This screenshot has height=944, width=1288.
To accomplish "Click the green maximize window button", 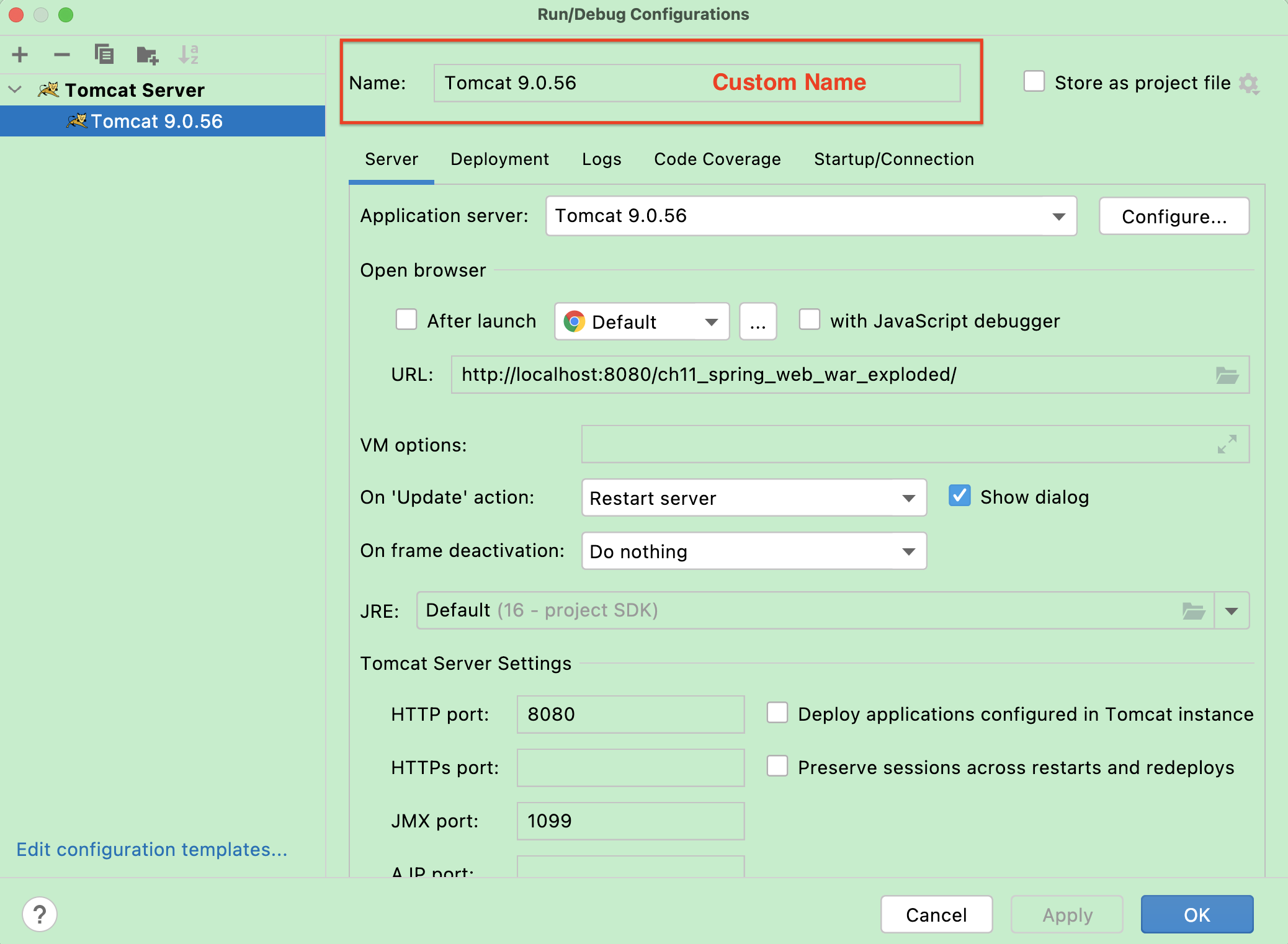I will (x=66, y=14).
